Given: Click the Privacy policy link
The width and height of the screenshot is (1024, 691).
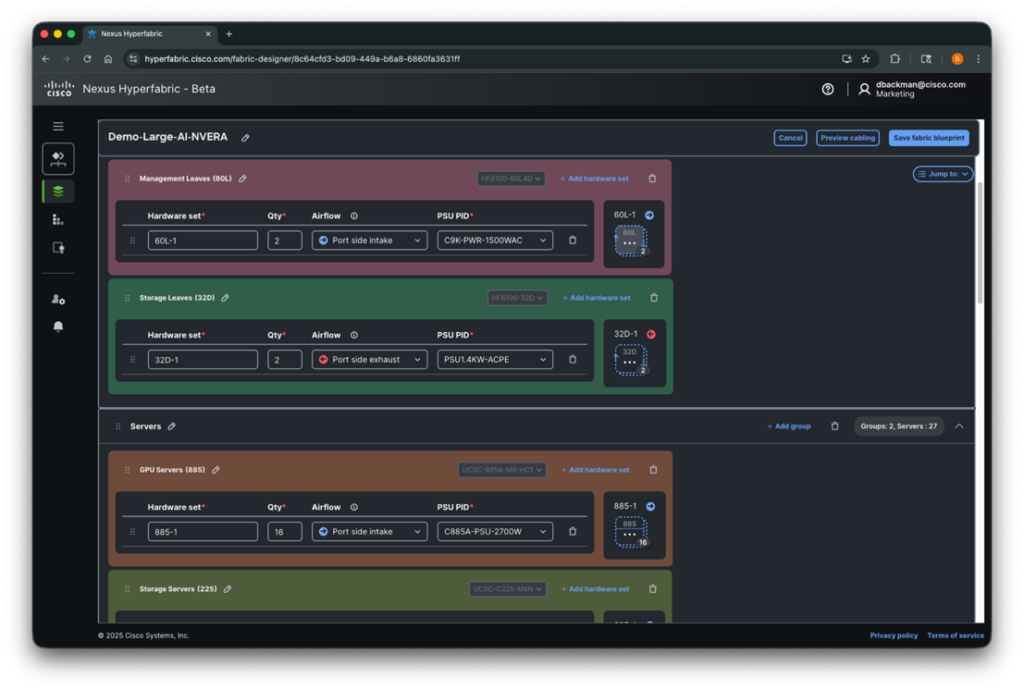Looking at the screenshot, I should [893, 635].
